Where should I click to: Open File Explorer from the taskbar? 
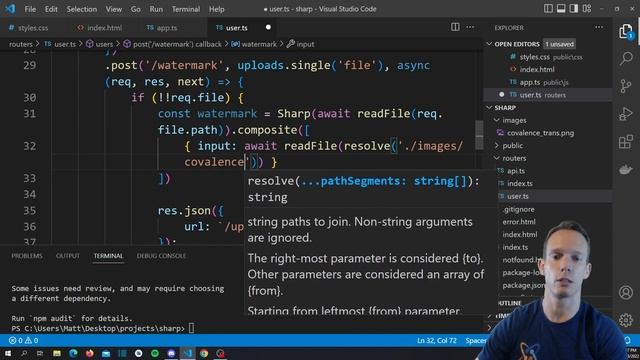[x=57, y=353]
